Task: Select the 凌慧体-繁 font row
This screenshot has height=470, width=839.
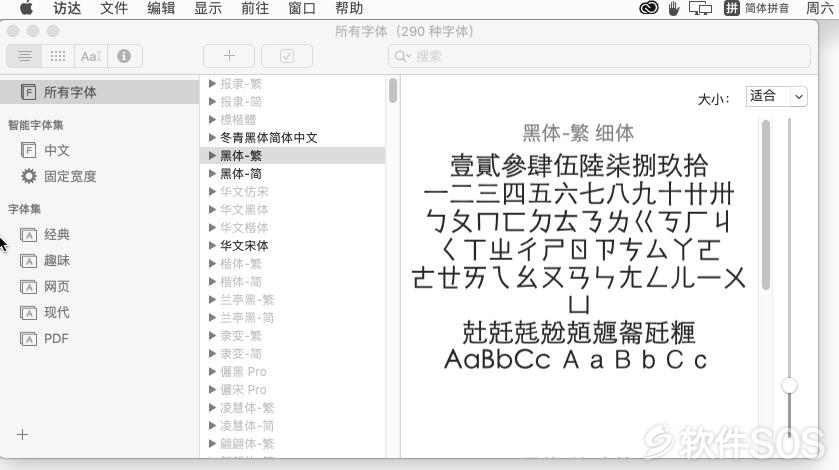Action: (293, 407)
